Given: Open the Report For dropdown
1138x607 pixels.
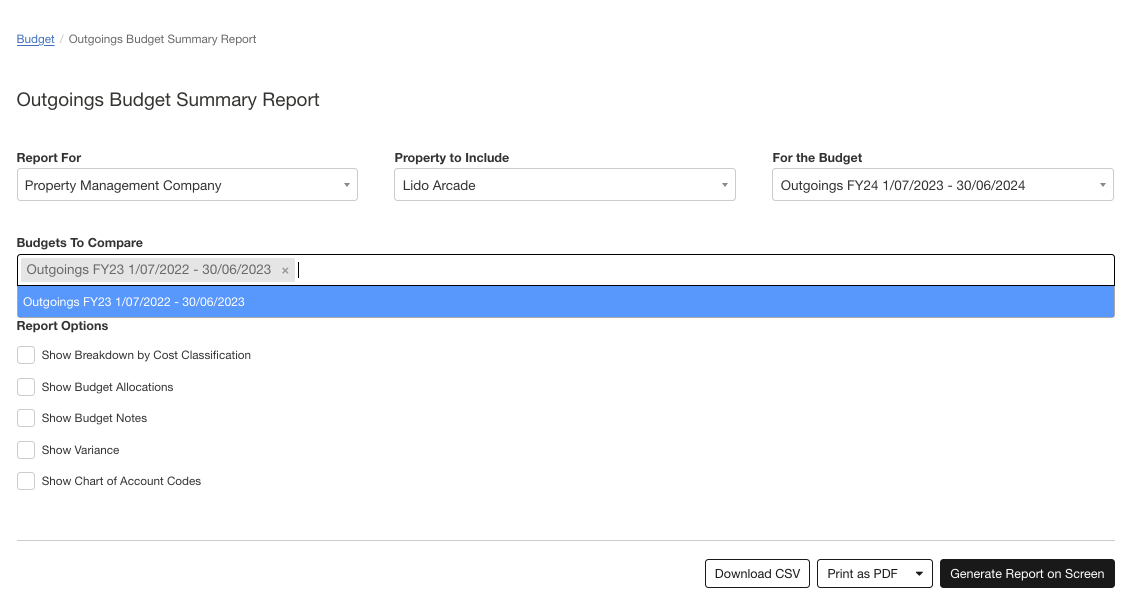Looking at the screenshot, I should 187,185.
